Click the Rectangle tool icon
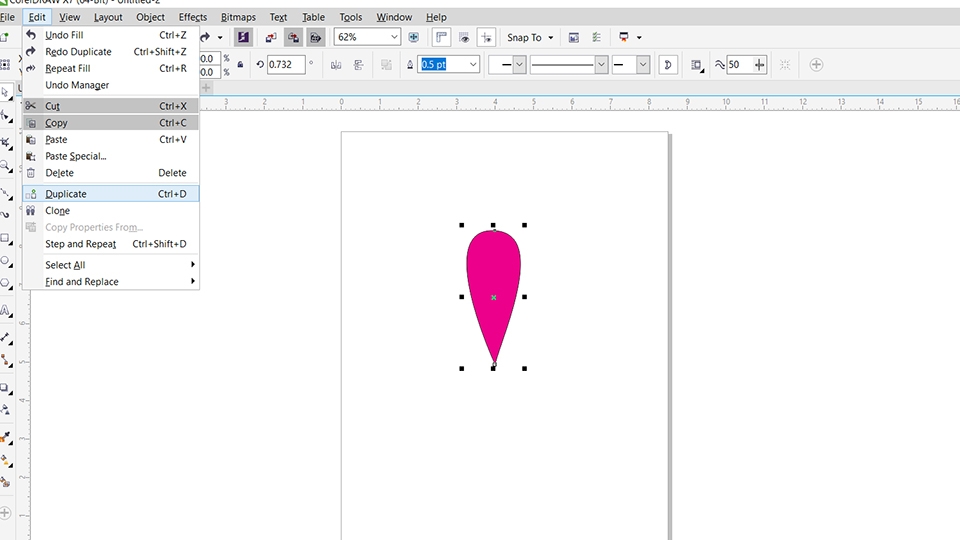Screen dimensions: 960x540 point(5,238)
